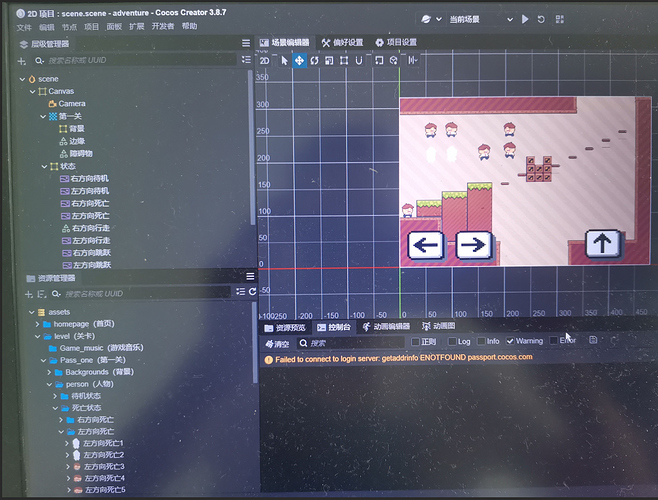658x500 pixels.
Task: Select the failed login server warning message
Action: click(399, 359)
